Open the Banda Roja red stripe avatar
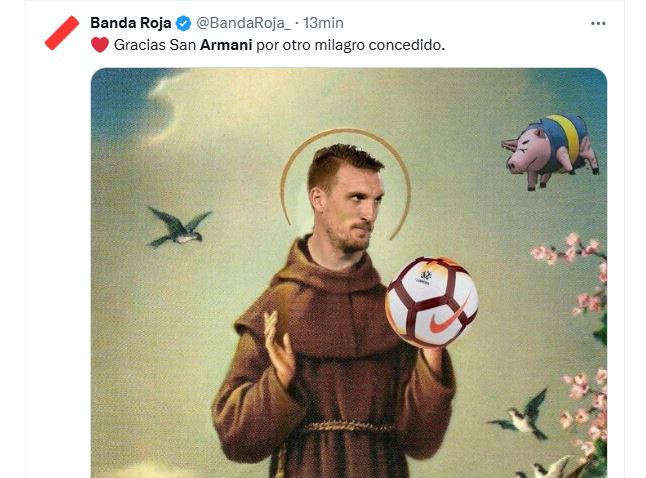646x478 pixels. pos(62,33)
